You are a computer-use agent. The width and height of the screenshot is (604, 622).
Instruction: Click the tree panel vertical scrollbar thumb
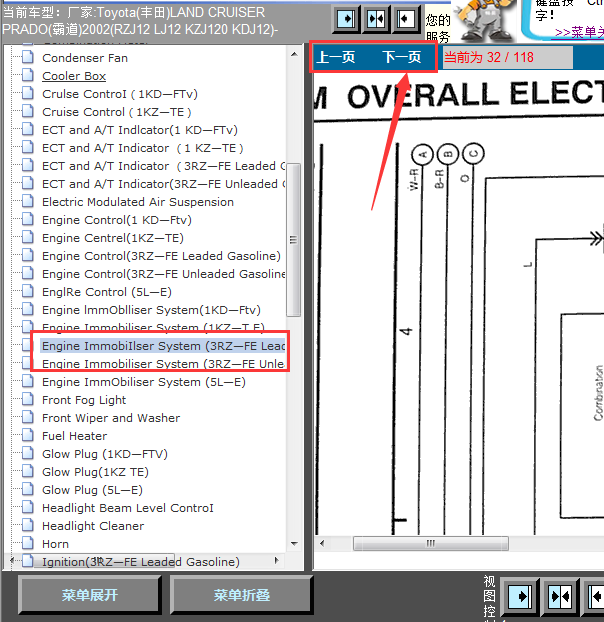[x=293, y=240]
